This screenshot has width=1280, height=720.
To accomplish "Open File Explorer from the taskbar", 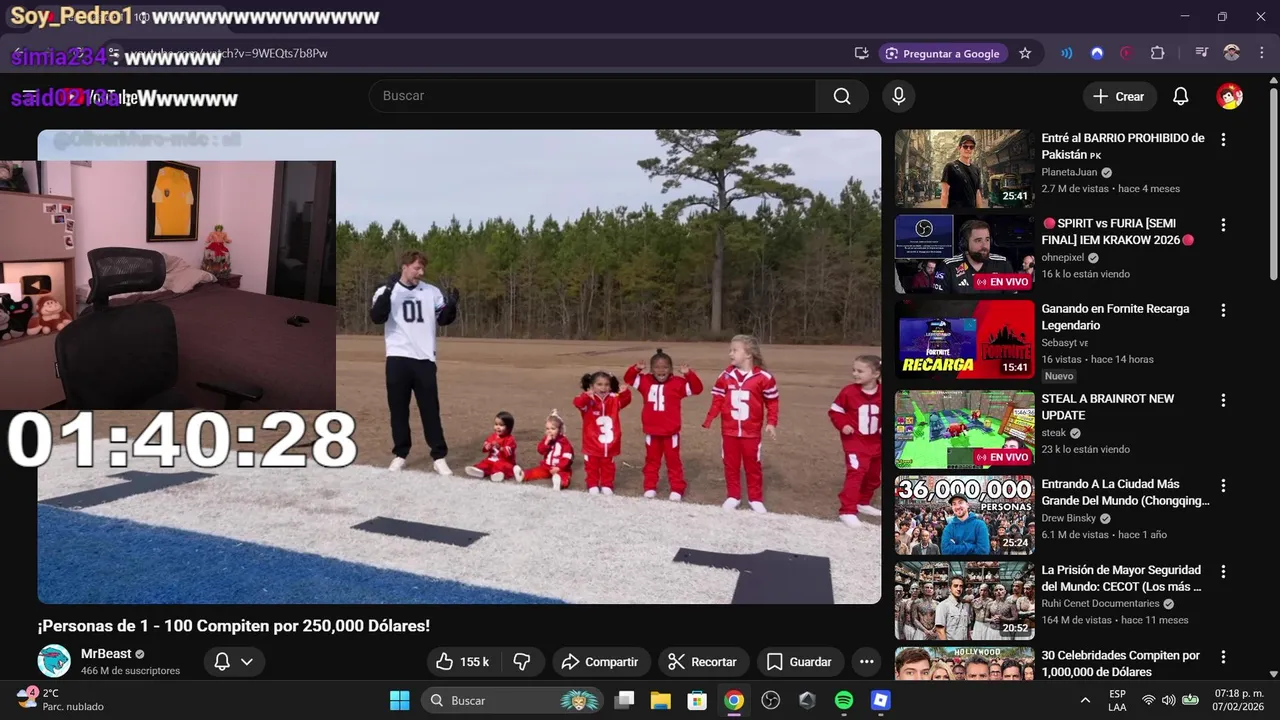I will pos(660,700).
